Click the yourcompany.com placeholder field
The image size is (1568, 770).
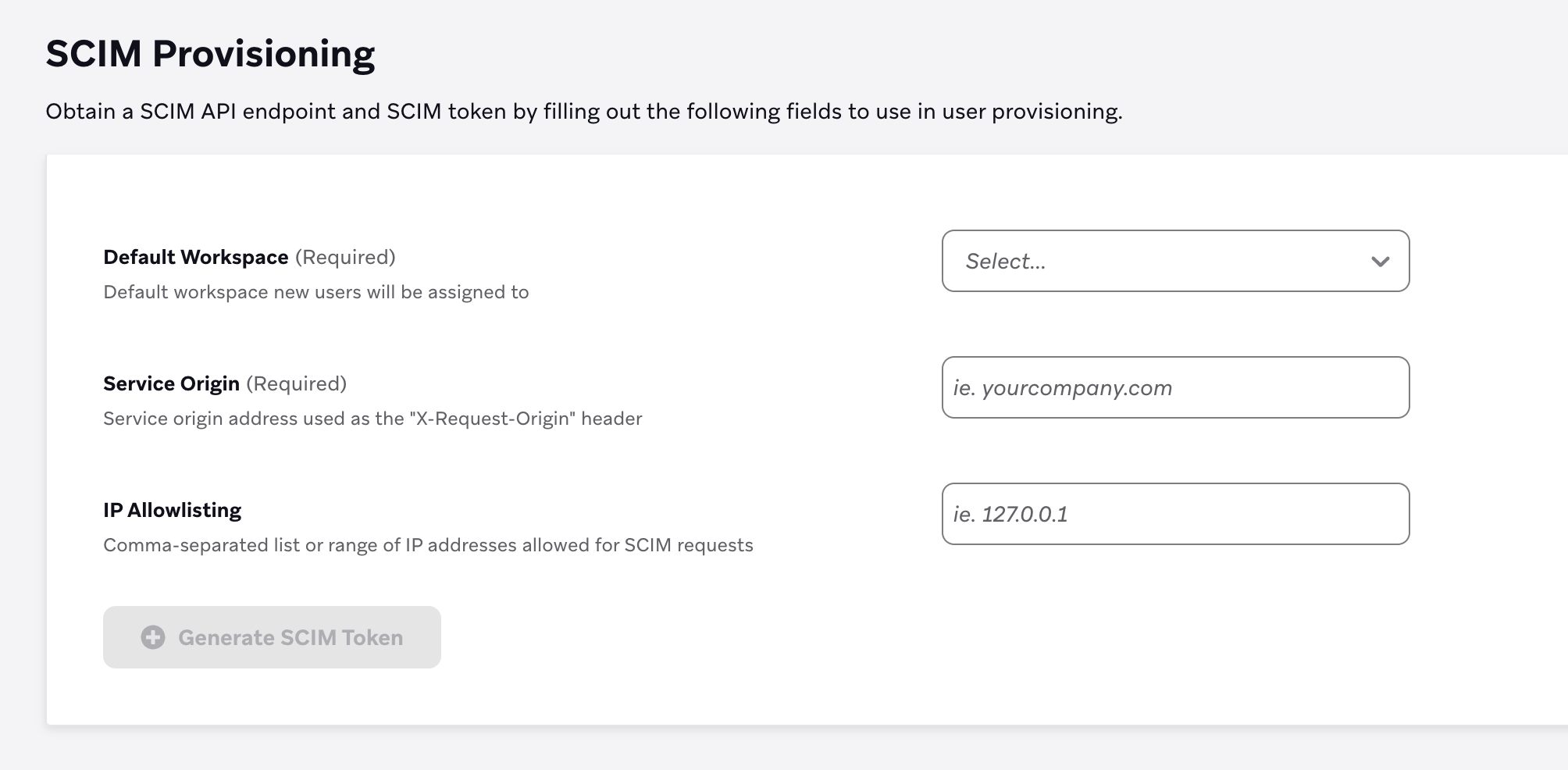coord(1176,387)
